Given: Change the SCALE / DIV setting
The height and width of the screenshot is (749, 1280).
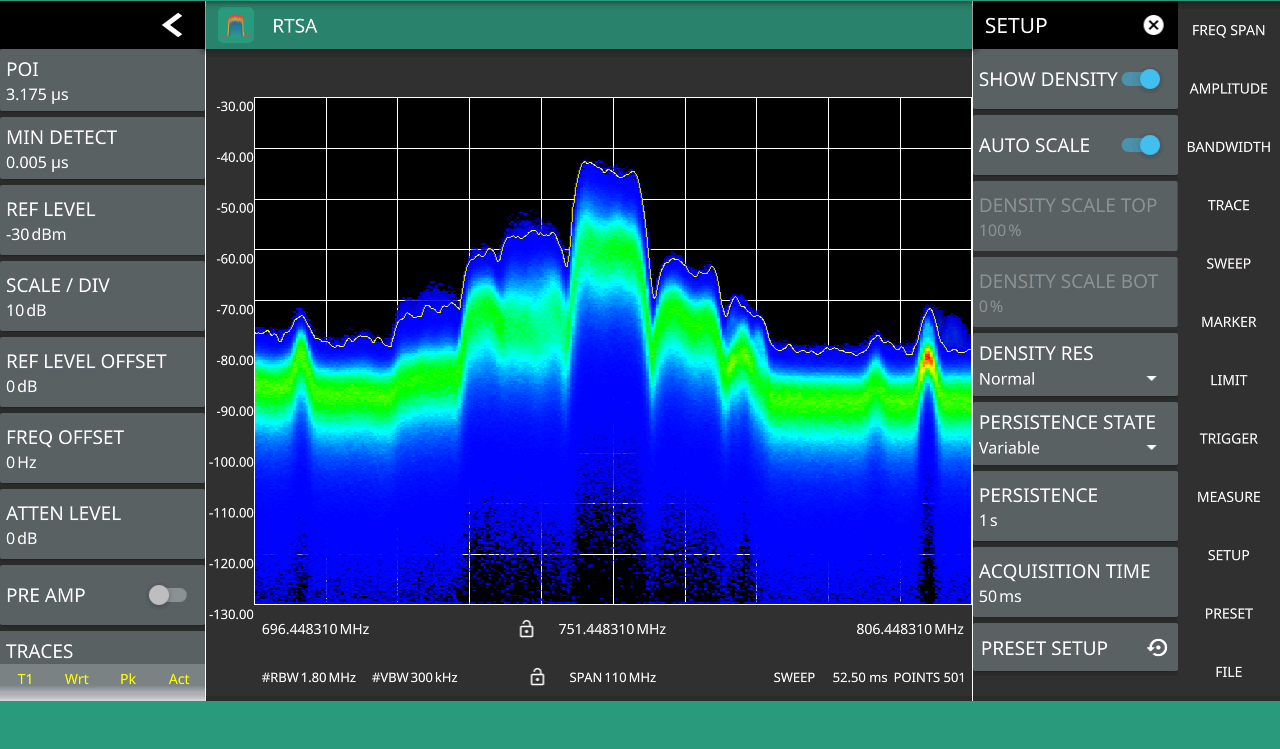Looking at the screenshot, I should (x=102, y=297).
